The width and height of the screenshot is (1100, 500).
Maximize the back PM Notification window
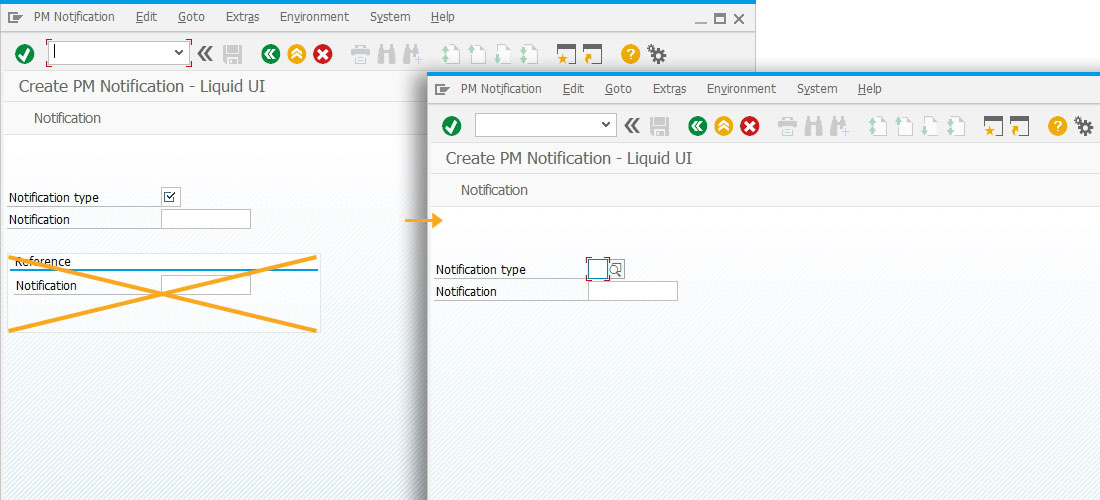(720, 19)
